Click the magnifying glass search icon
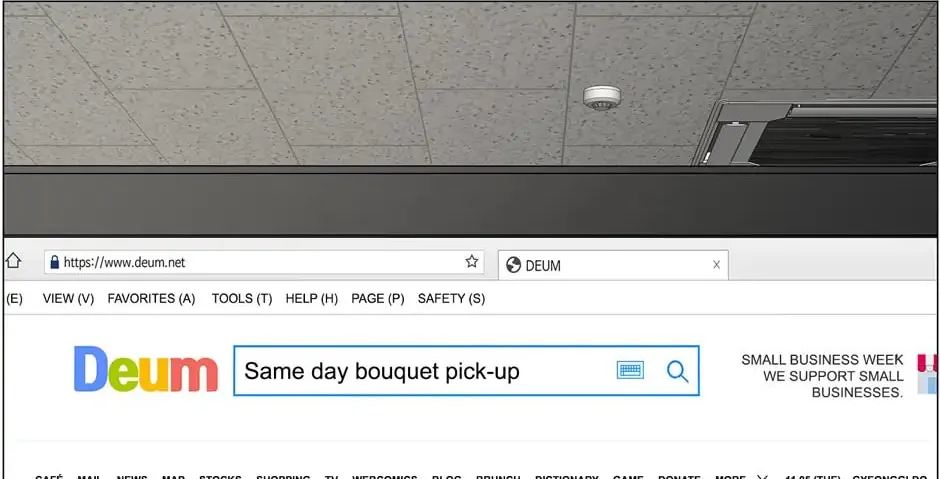 click(x=677, y=371)
